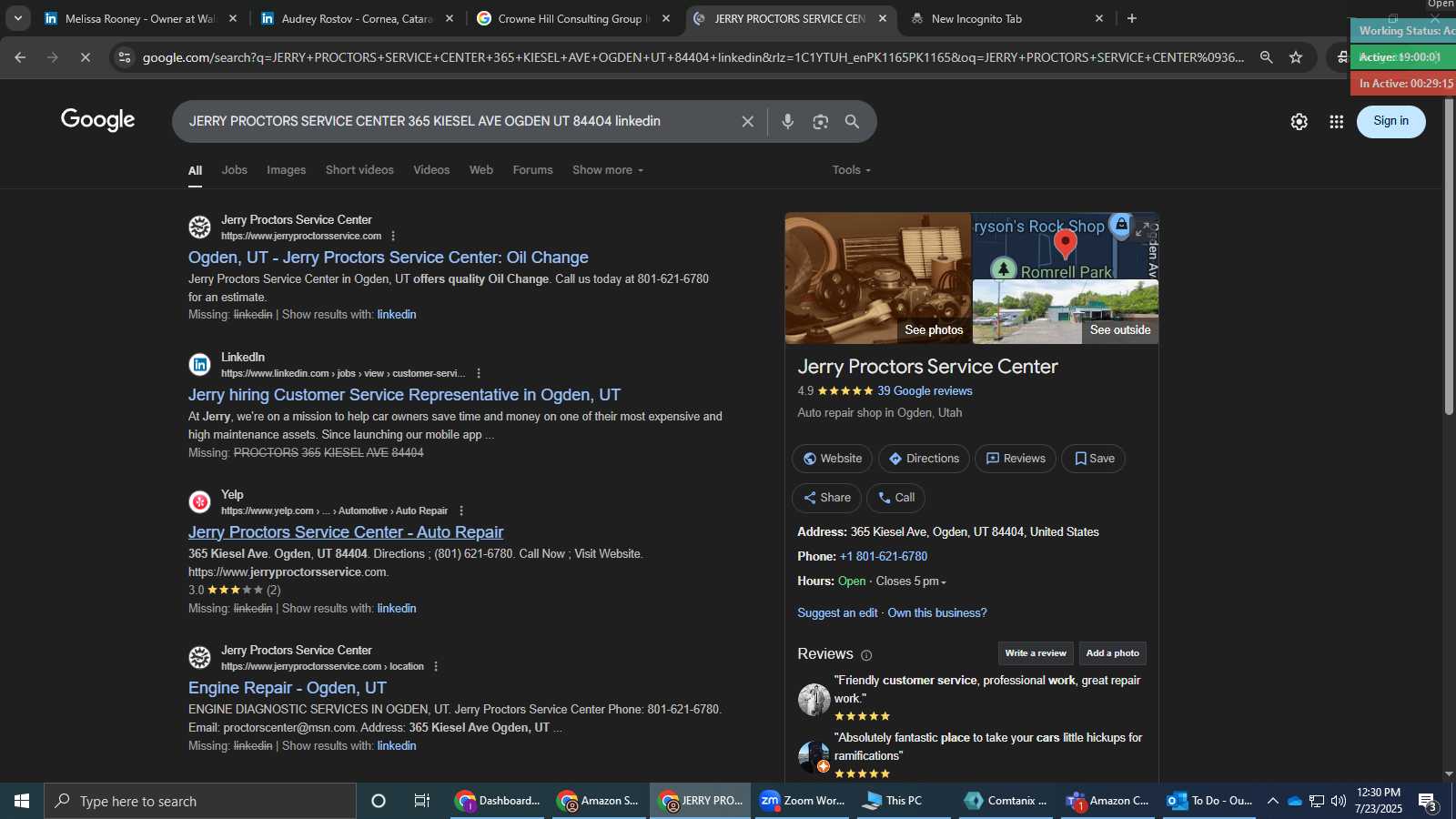Get Directions to Jerry Proctors
The width and height of the screenshot is (1456, 819).
924,459
